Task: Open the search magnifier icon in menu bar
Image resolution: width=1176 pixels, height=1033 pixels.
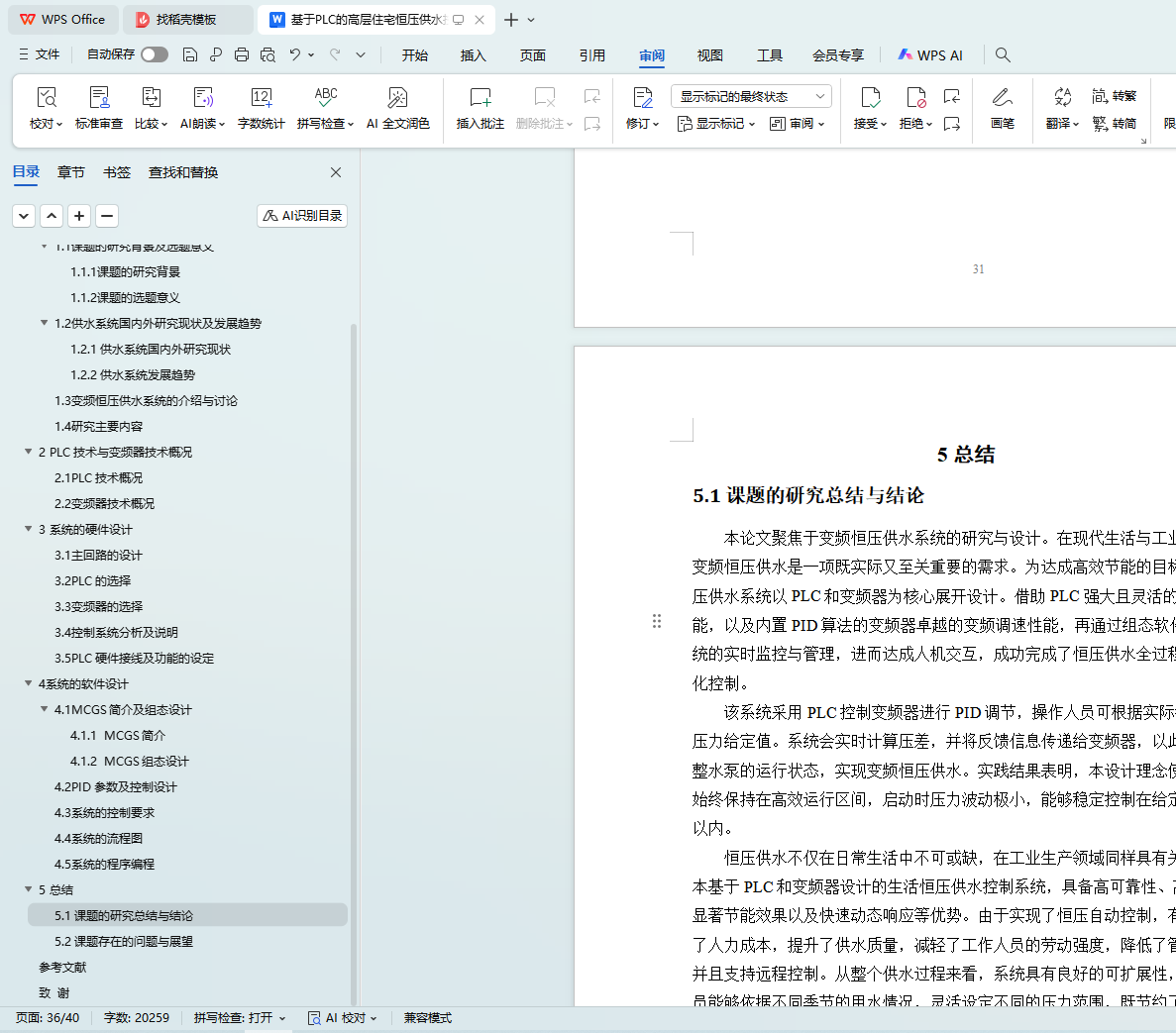Action: [x=1003, y=54]
